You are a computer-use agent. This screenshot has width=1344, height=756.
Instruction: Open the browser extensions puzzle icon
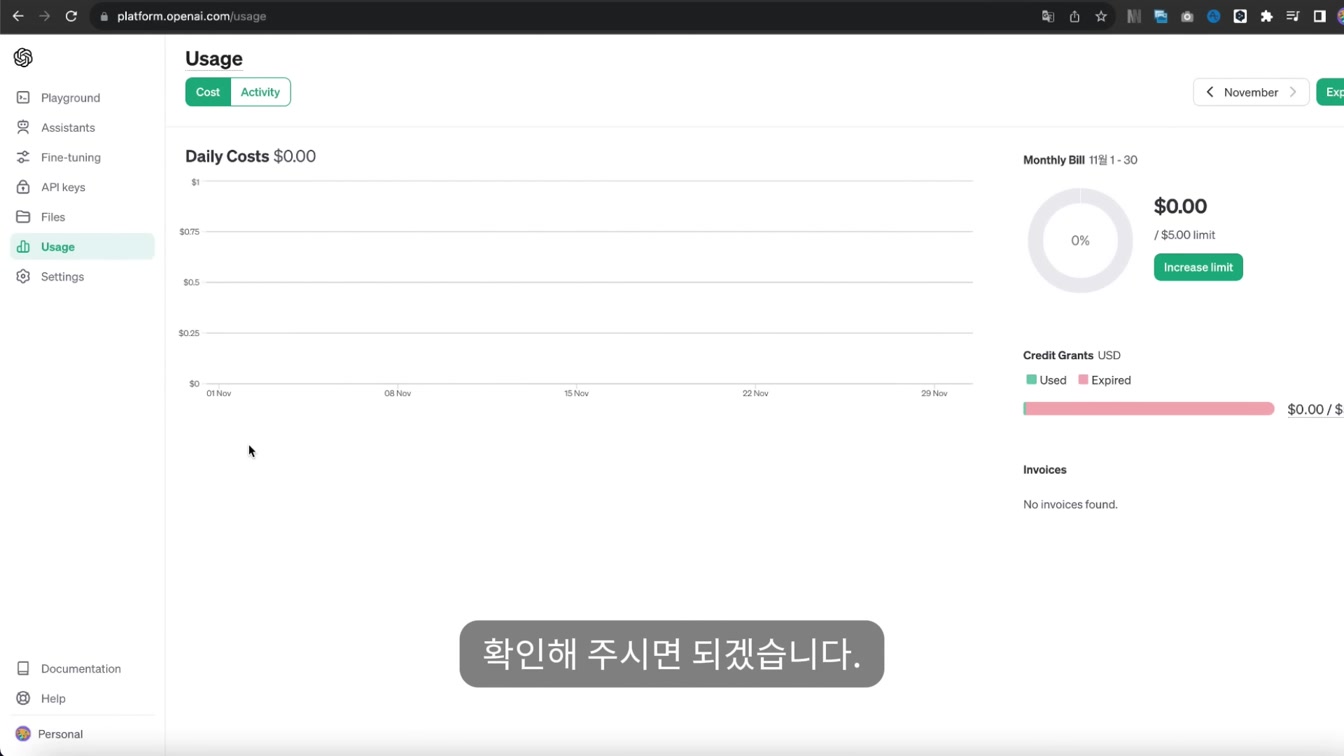click(x=1266, y=16)
